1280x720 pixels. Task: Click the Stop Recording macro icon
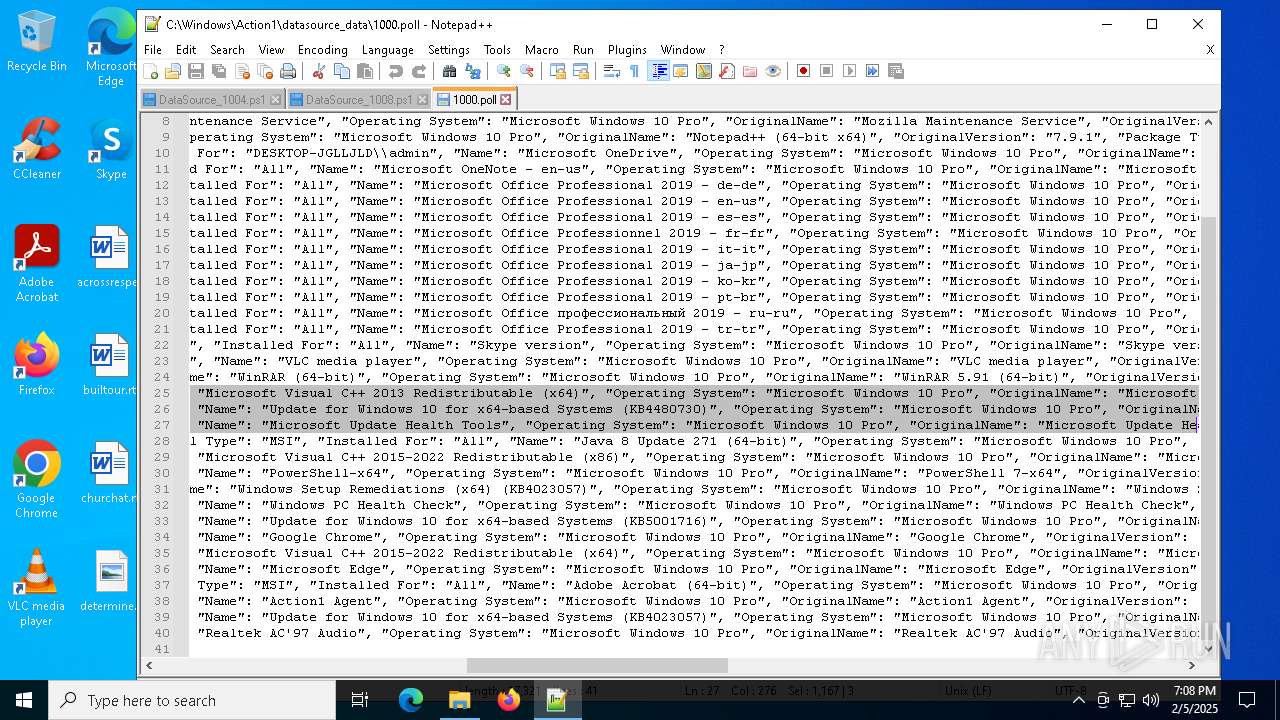point(827,71)
